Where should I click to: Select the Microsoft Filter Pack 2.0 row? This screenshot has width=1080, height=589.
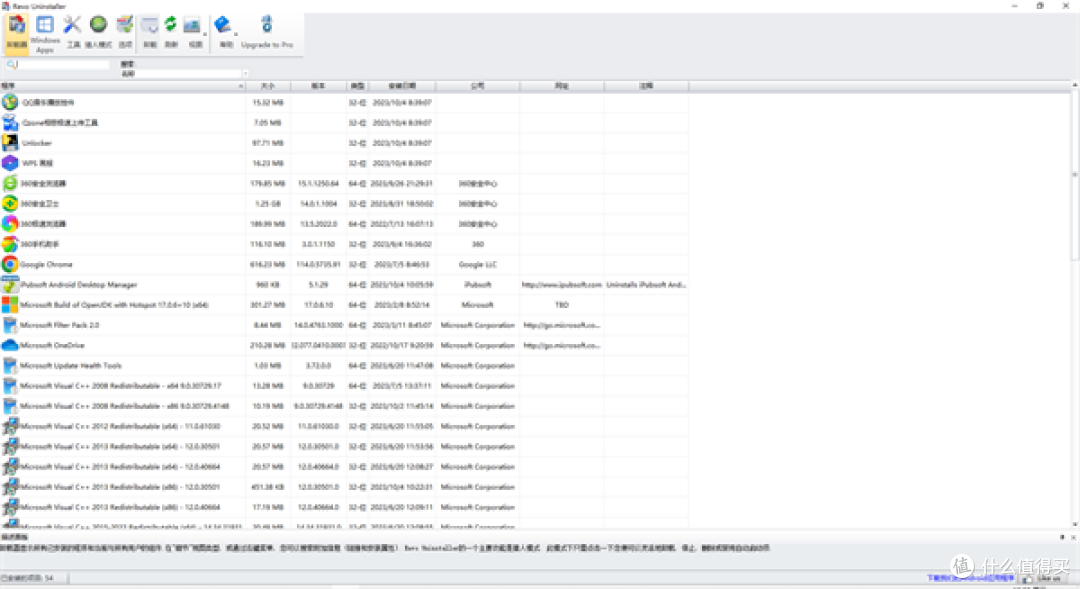coord(344,325)
